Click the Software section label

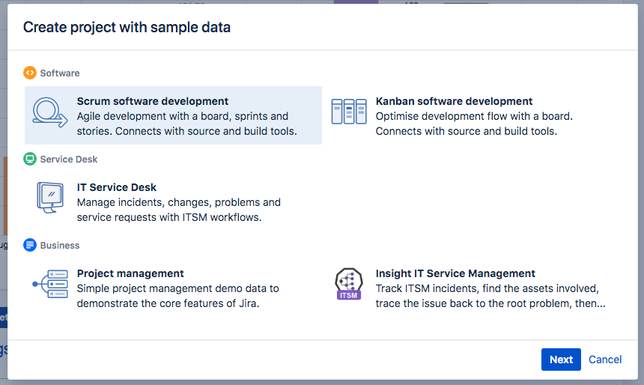point(60,73)
